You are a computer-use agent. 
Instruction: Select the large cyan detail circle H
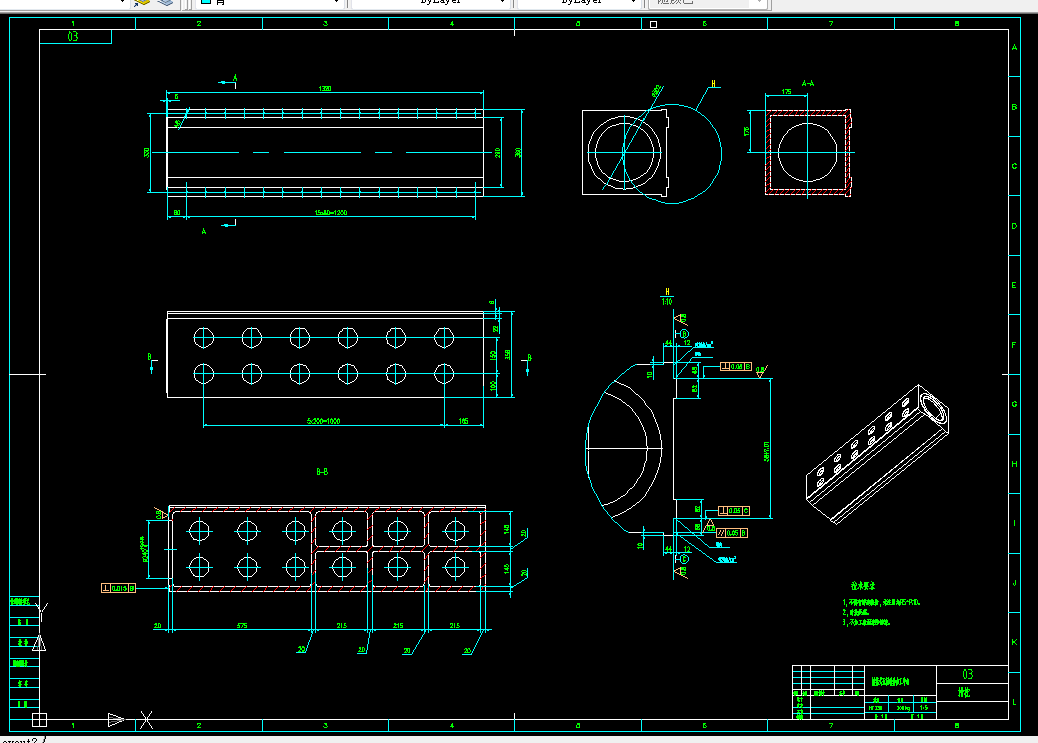[x=673, y=154]
